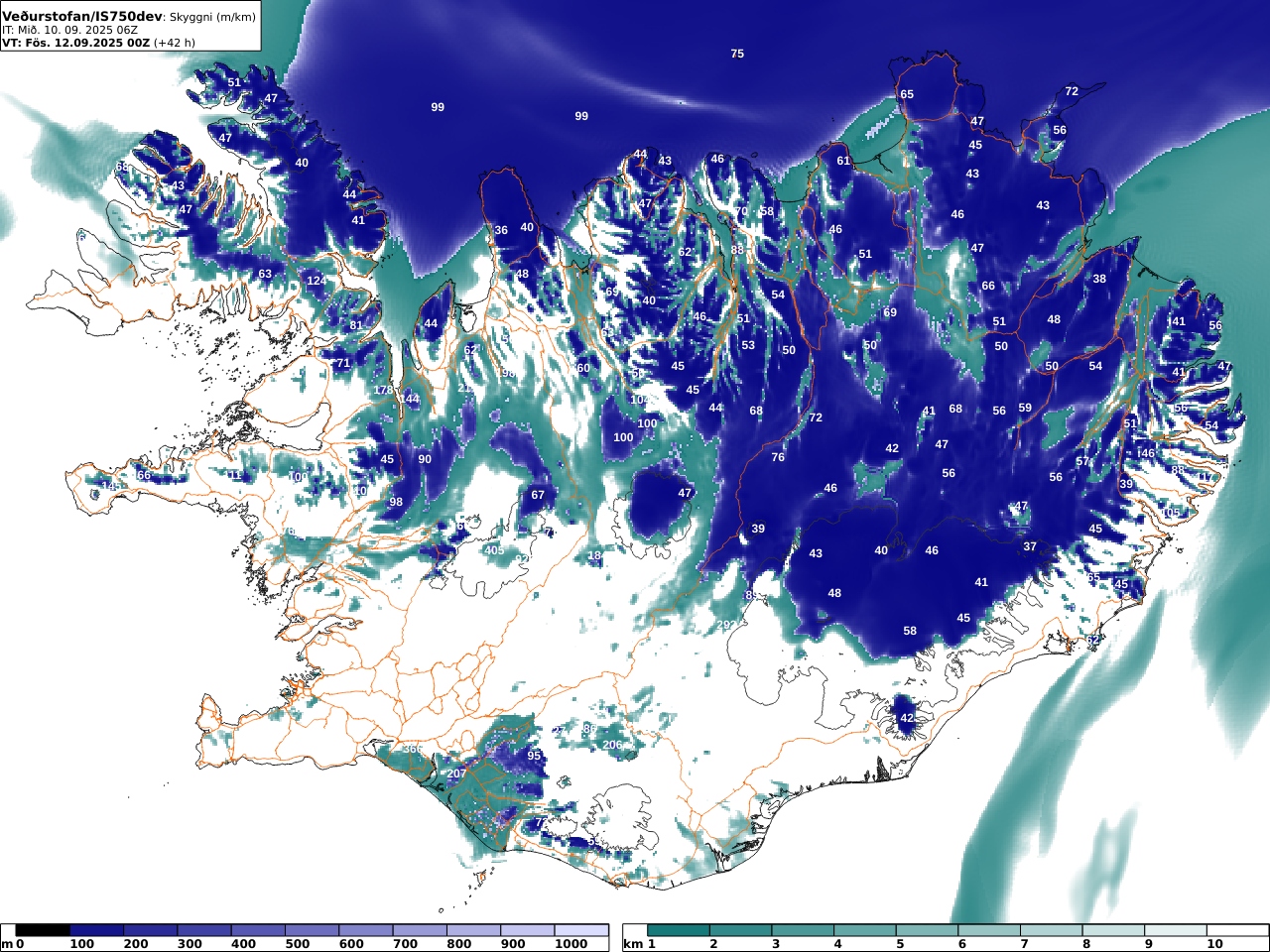1270x952 pixels.
Task: Click the '500' label on the meter scale
Action: point(298,944)
